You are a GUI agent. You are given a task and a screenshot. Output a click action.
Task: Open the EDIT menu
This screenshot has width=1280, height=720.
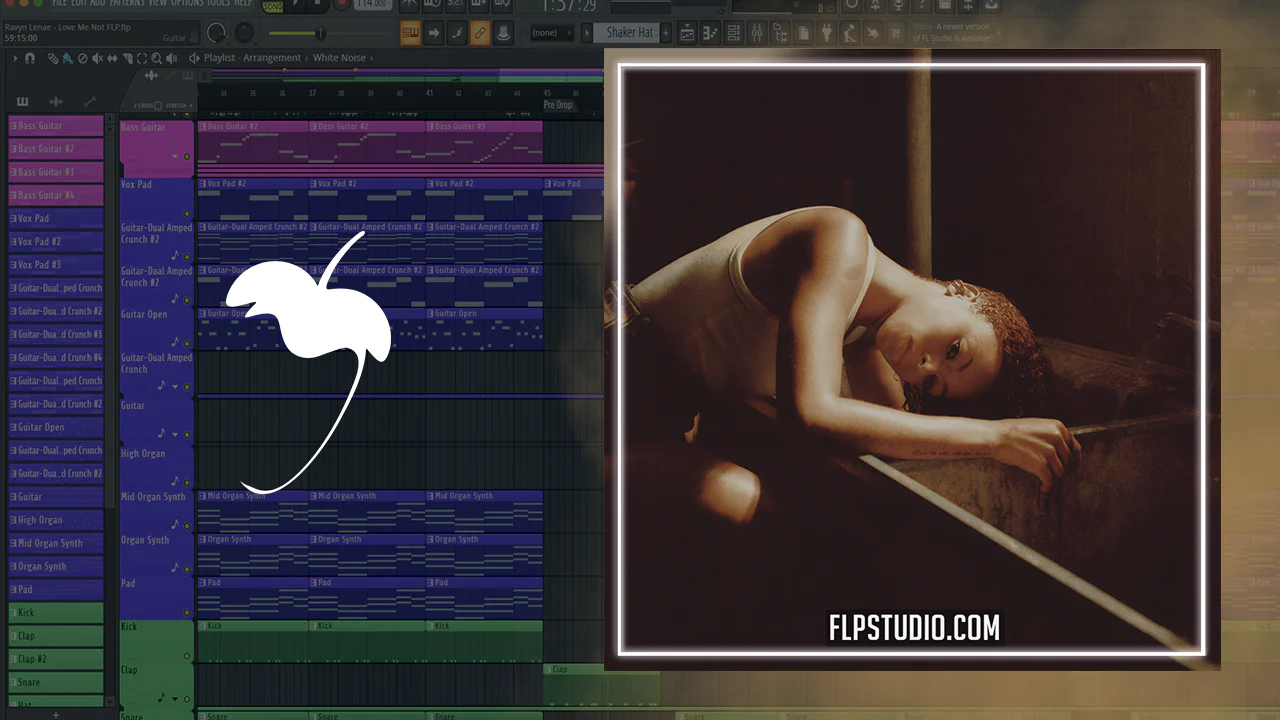(79, 4)
